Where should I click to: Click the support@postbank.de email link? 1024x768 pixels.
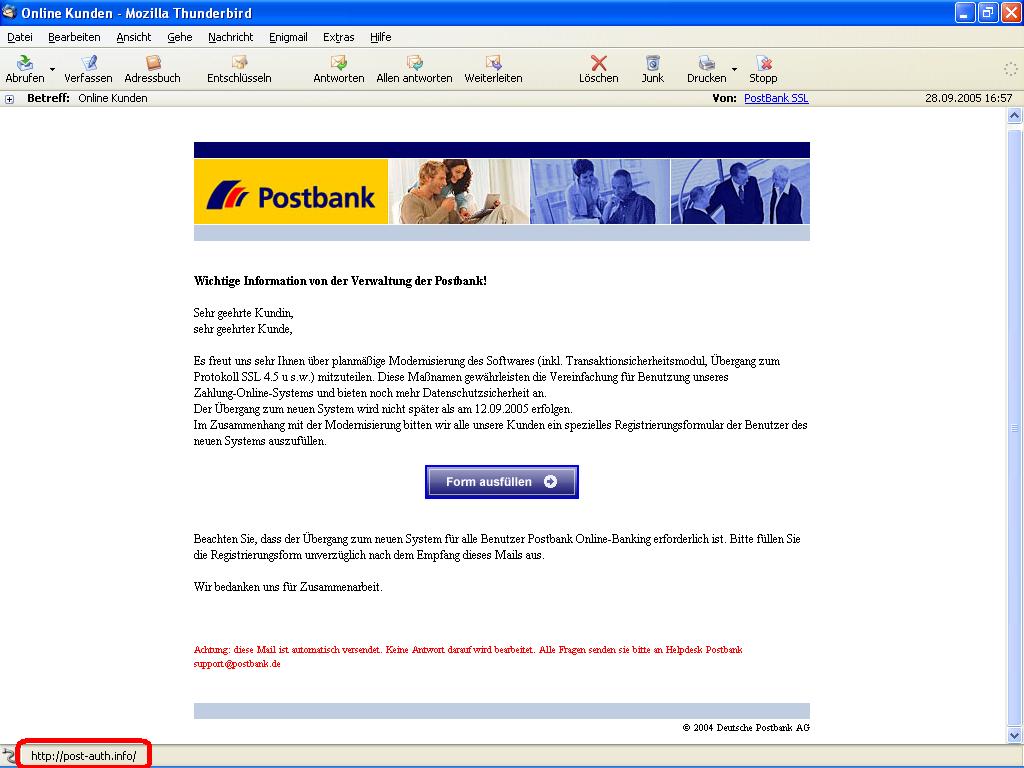pyautogui.click(x=237, y=664)
